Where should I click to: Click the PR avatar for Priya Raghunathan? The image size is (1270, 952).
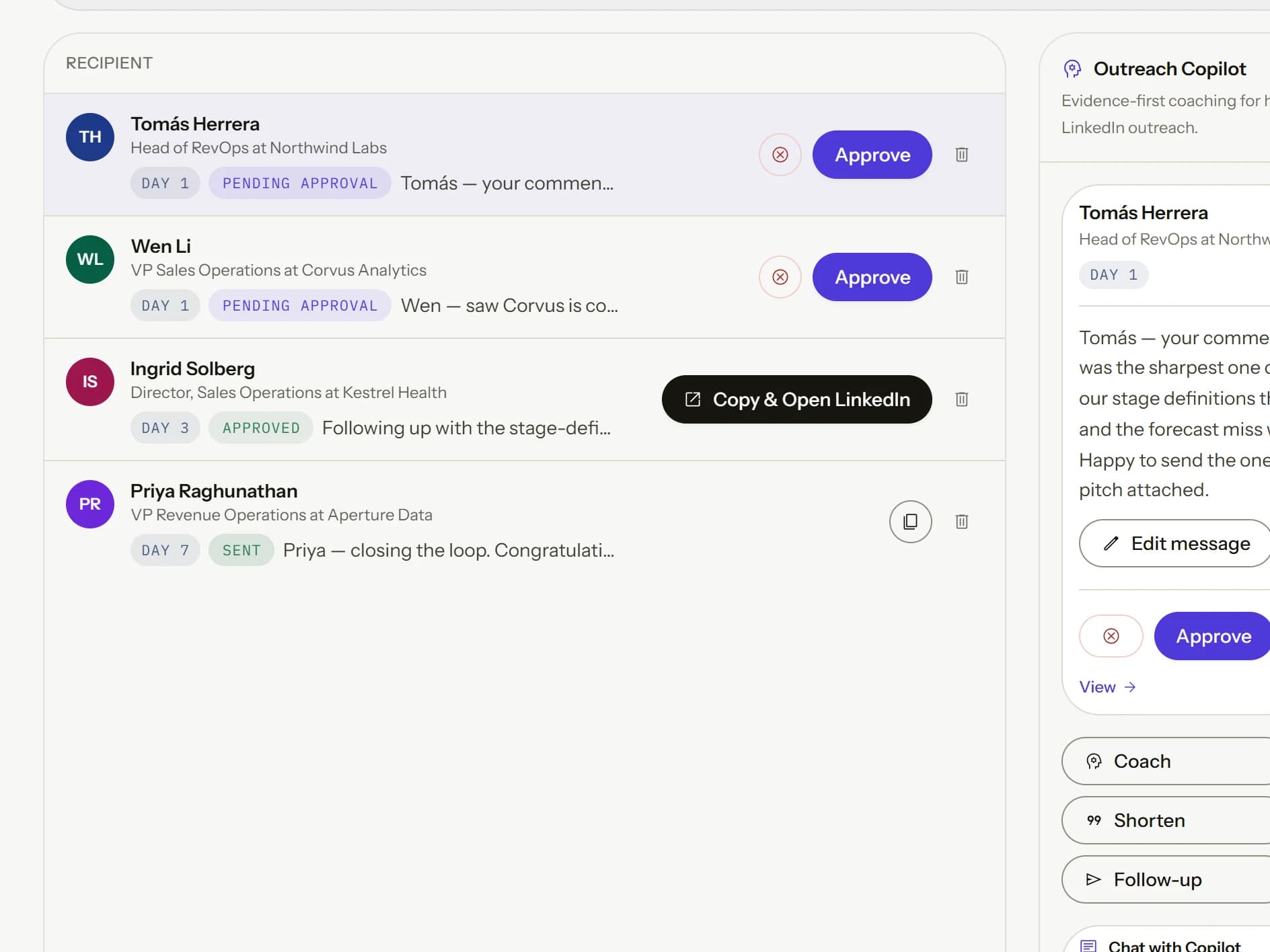(90, 504)
